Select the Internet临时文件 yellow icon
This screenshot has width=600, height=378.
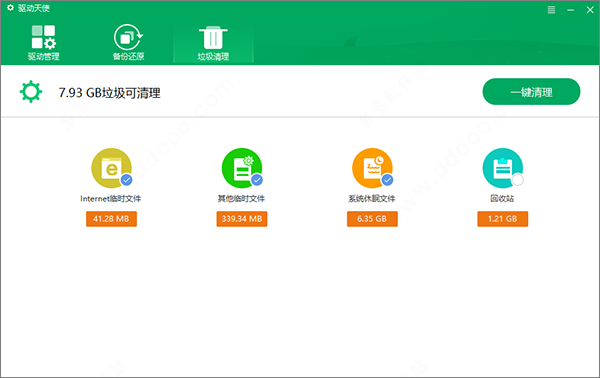111,168
